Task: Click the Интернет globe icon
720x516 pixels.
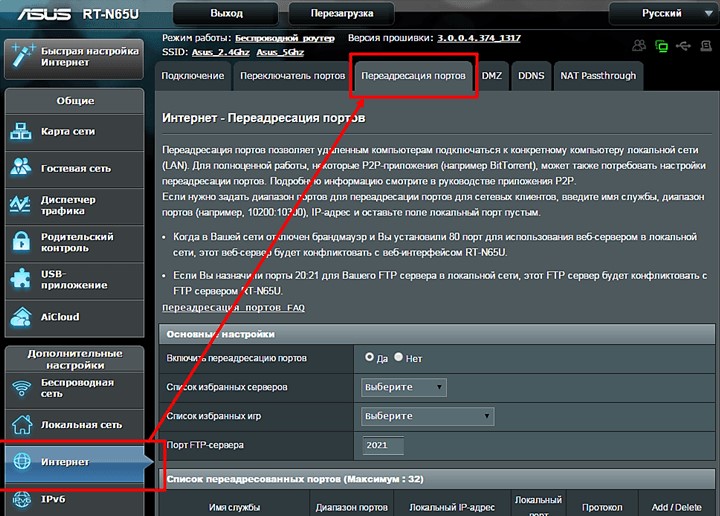Action: tap(22, 461)
